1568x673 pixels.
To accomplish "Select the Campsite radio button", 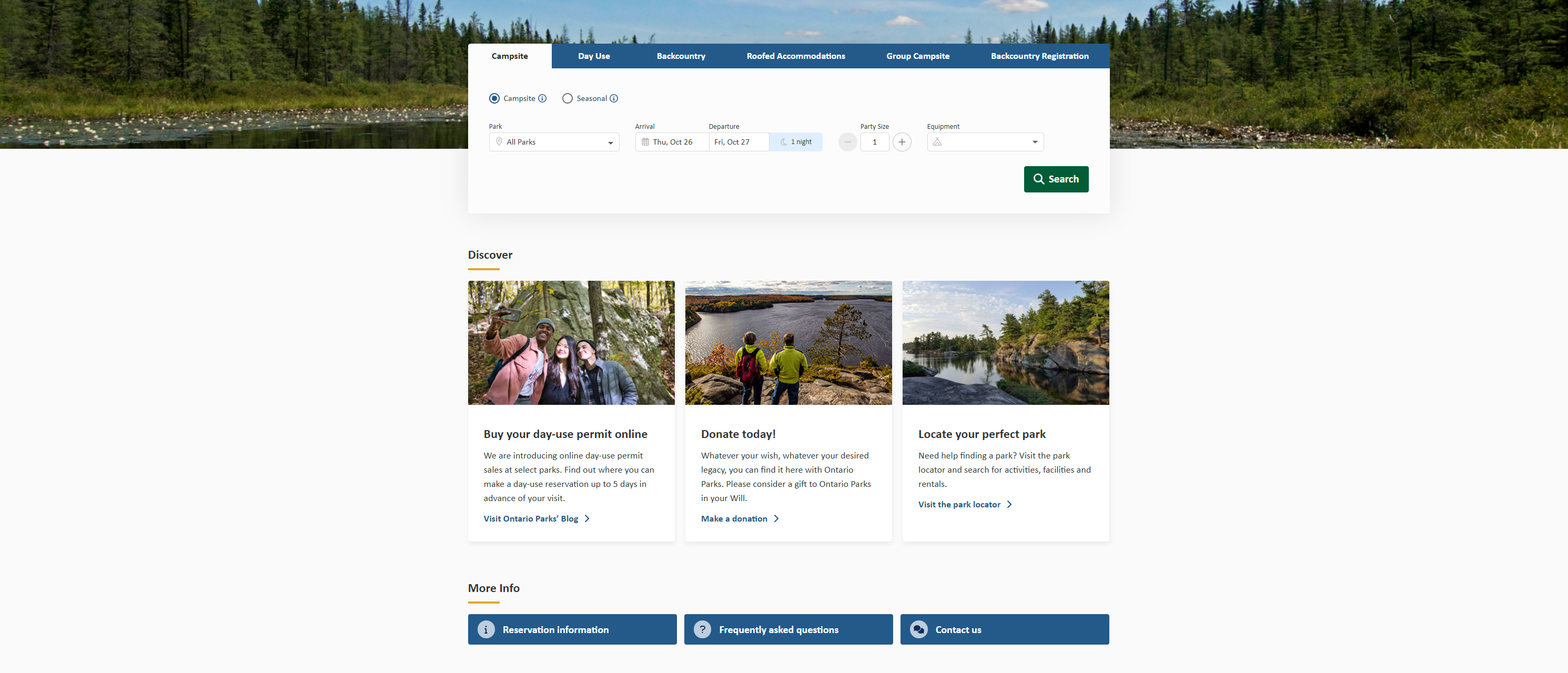I will pos(494,98).
